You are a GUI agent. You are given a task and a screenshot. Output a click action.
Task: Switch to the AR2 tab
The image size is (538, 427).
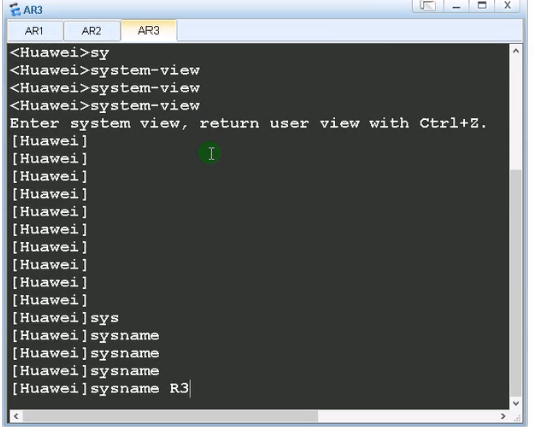click(92, 31)
